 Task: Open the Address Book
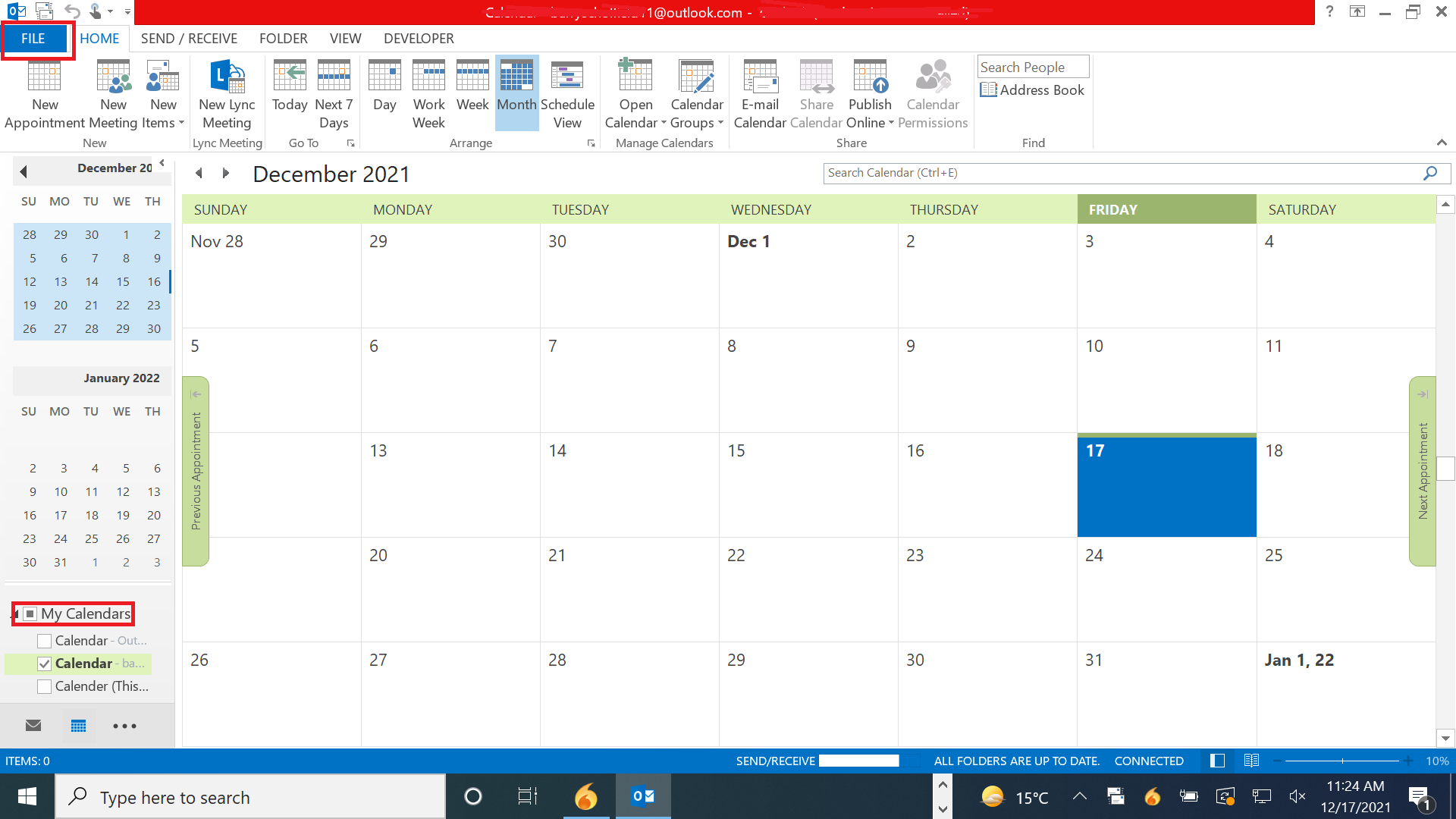coord(1032,90)
